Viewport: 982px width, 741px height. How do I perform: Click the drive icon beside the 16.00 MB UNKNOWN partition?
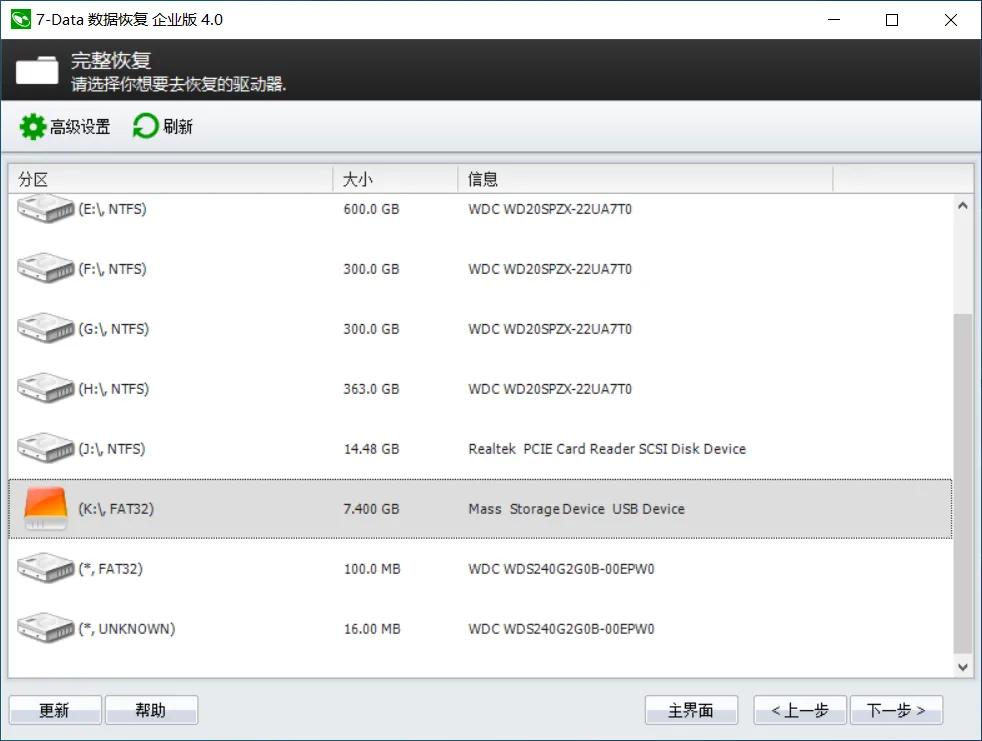[46, 628]
